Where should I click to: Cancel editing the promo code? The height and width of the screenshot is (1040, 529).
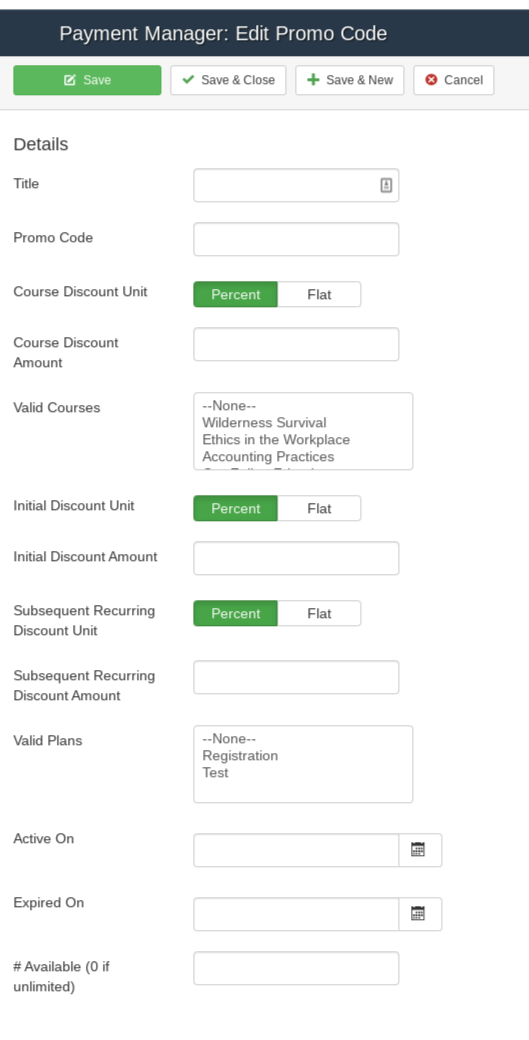(x=453, y=80)
